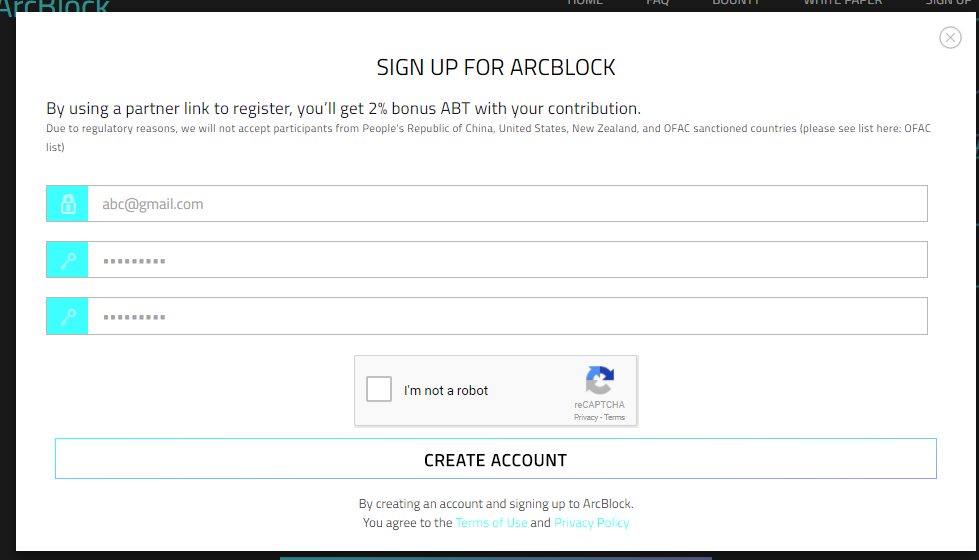The image size is (979, 560).
Task: Open reCAPTCHA Terms link
Action: [614, 417]
